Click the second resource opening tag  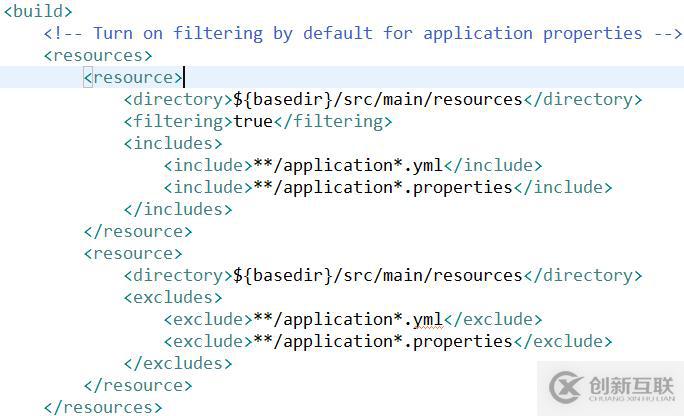point(133,253)
